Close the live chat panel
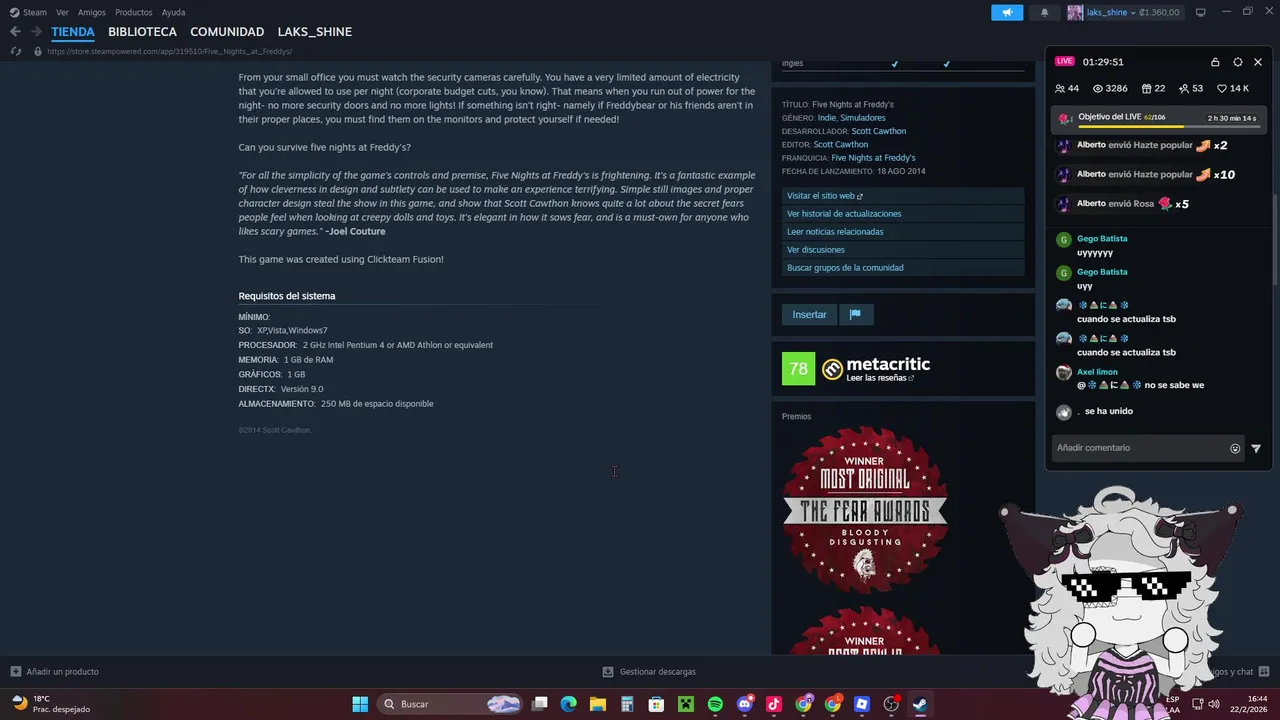Screen dimensions: 1280x720 click(1258, 62)
